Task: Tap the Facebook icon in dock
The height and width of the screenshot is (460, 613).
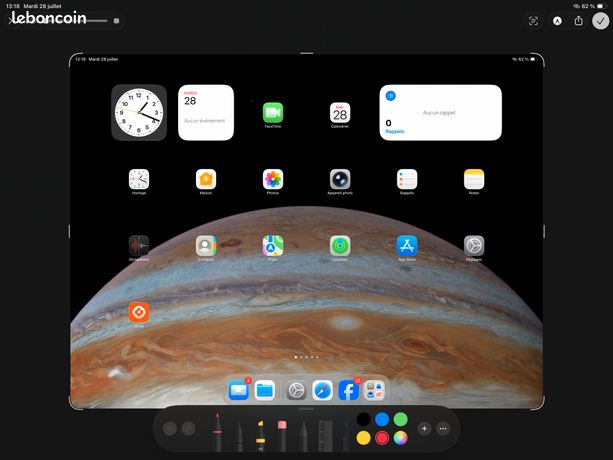Action: (x=348, y=390)
